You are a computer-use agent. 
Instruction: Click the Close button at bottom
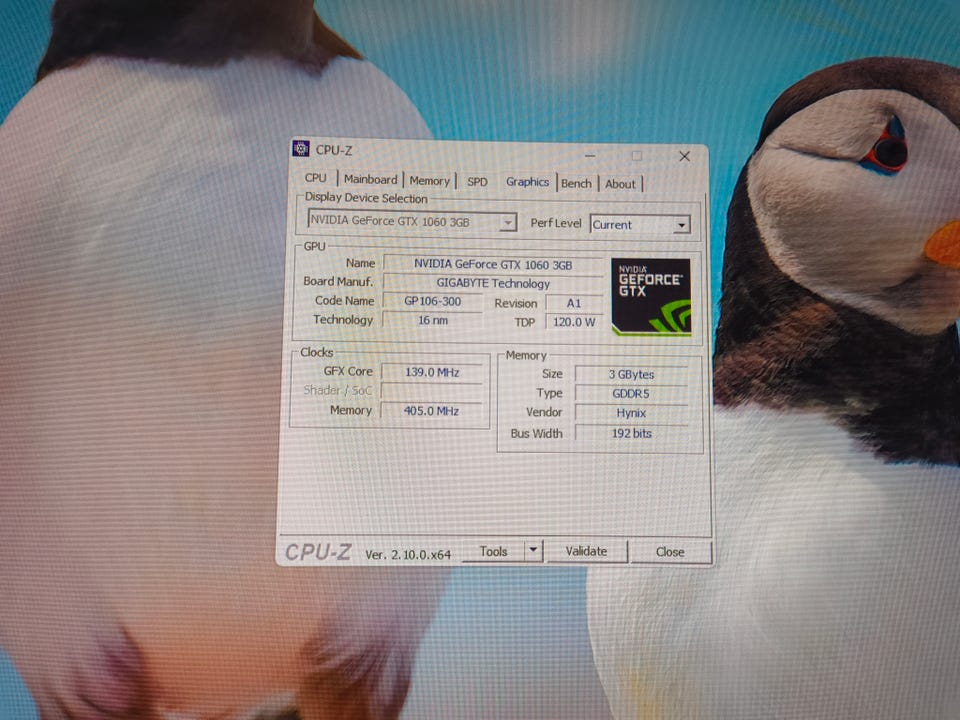[x=670, y=552]
